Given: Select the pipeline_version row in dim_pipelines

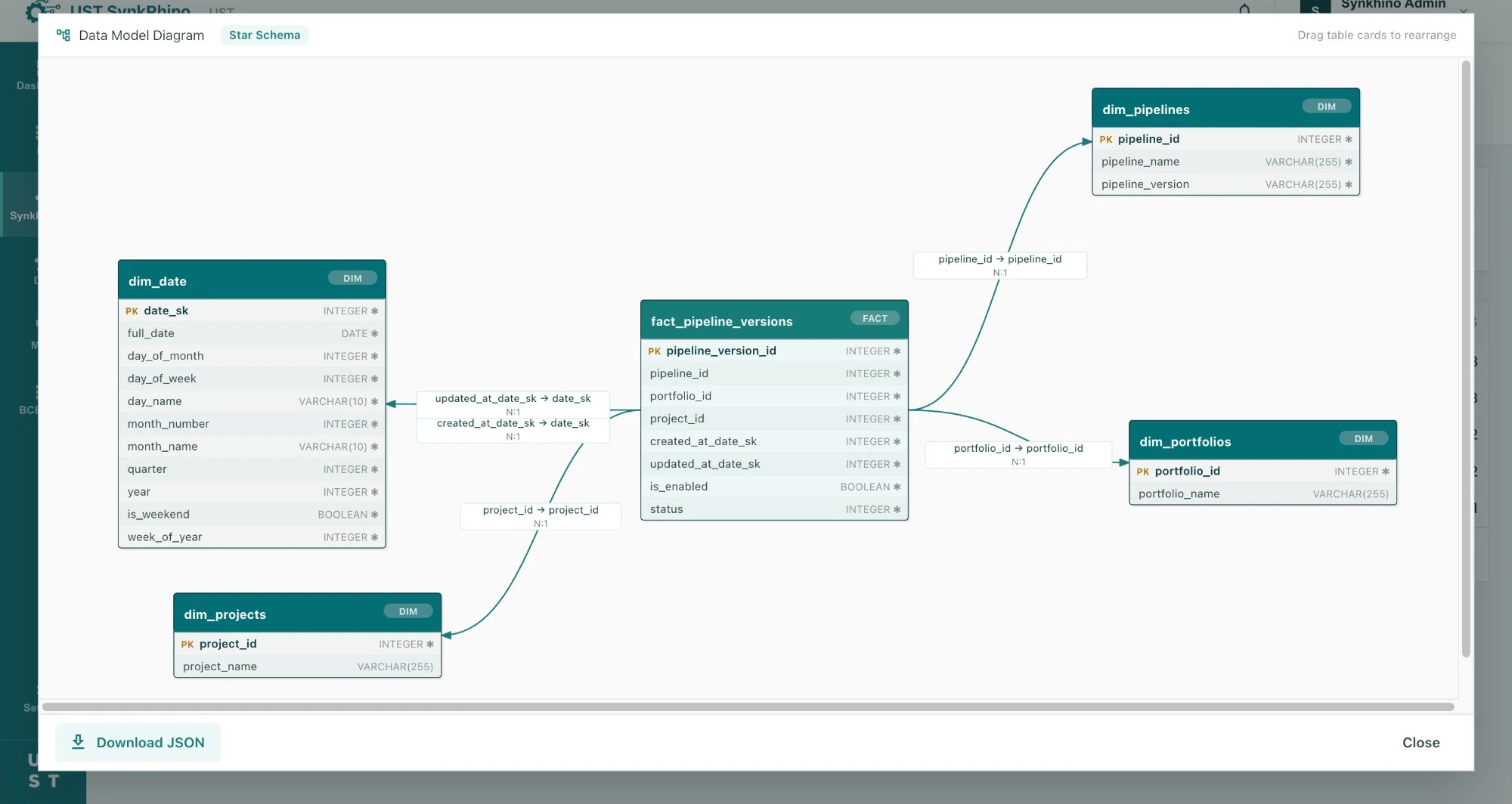Looking at the screenshot, I should tap(1225, 184).
